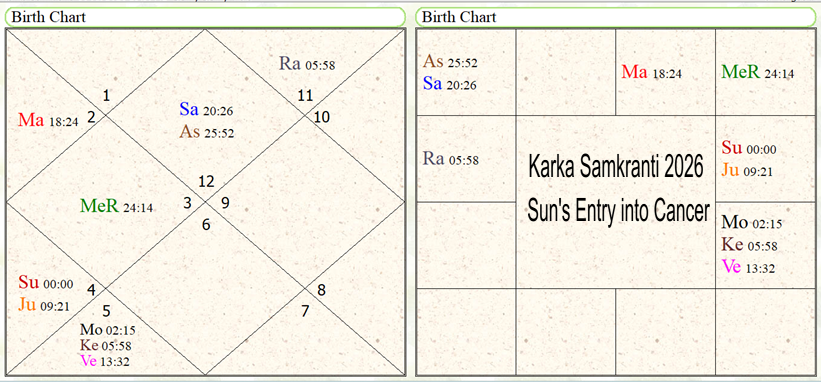Click the left Birth Chart panel header
This screenshot has width=821, height=382.
coord(205,17)
